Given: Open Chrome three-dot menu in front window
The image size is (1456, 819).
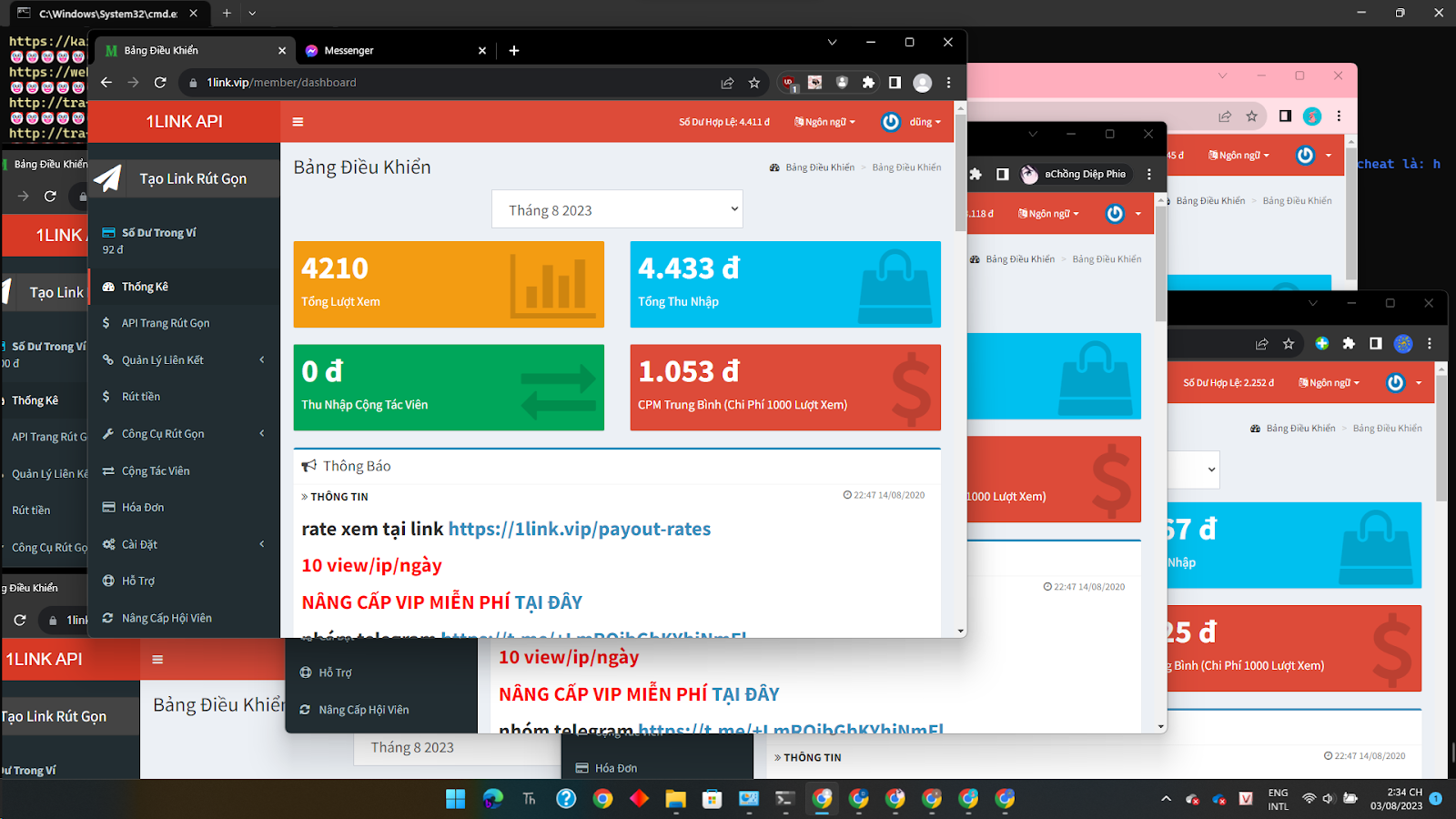Looking at the screenshot, I should (x=948, y=83).
